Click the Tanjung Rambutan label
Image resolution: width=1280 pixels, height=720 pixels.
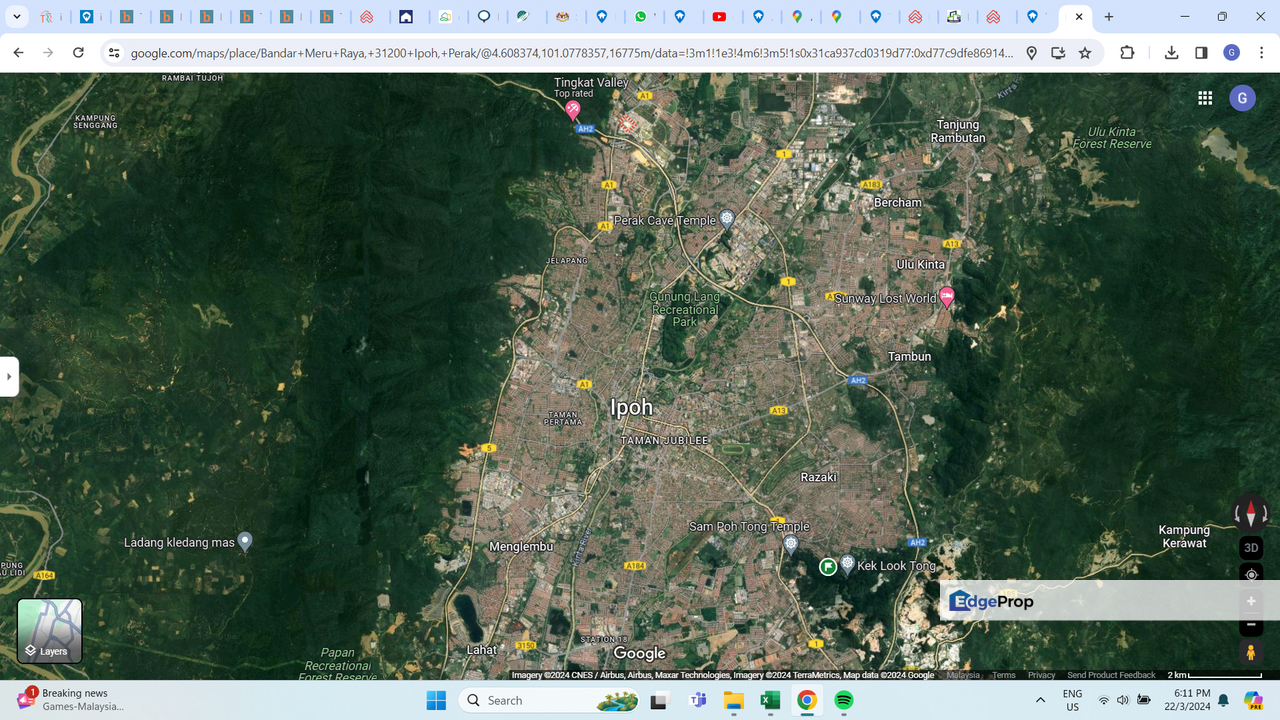click(958, 131)
